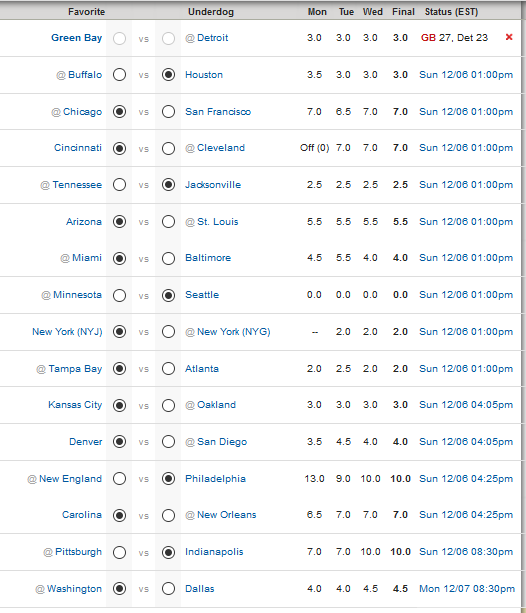Screen dimensions: 526x613
Task: Pick Dallas underdog radio button
Action: coord(168,589)
